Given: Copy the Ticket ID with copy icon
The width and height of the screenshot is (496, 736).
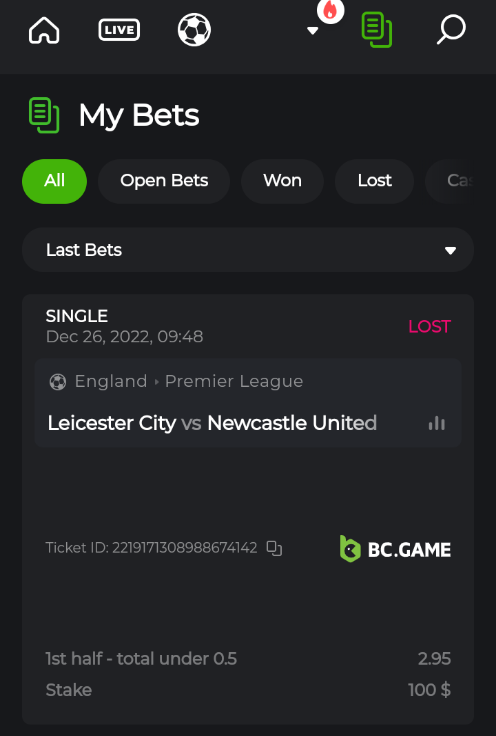Looking at the screenshot, I should click(274, 548).
